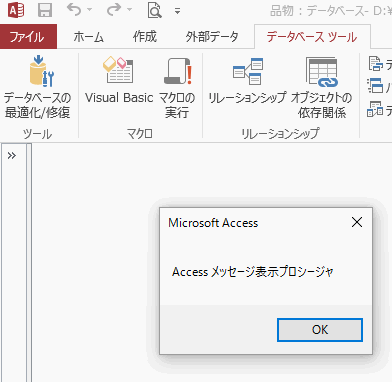Image resolution: width=392 pixels, height=382 pixels.
Task: Save the database with the floppy icon
Action: point(45,11)
